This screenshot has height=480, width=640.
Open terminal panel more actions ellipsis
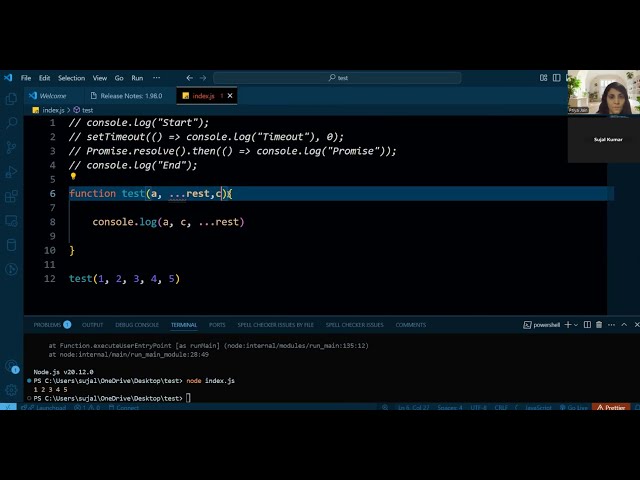pyautogui.click(x=611, y=324)
